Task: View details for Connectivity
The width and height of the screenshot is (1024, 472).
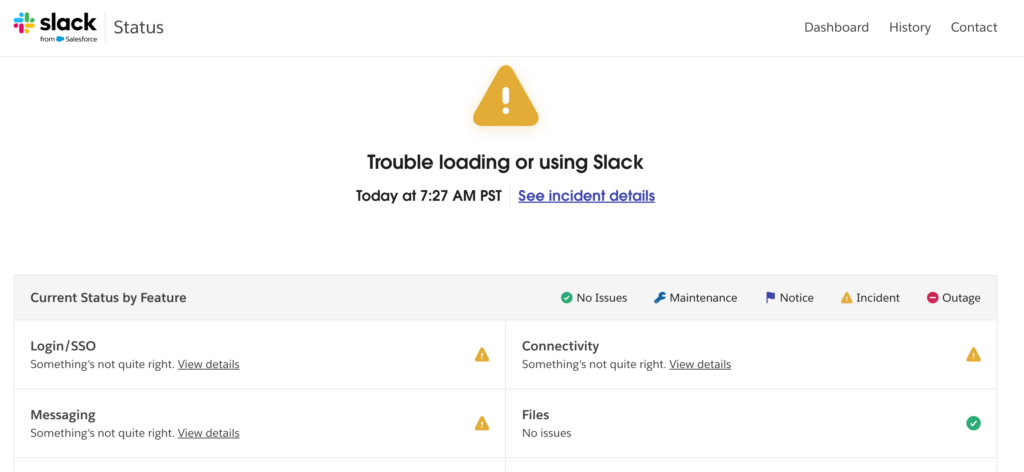Action: [x=700, y=364]
